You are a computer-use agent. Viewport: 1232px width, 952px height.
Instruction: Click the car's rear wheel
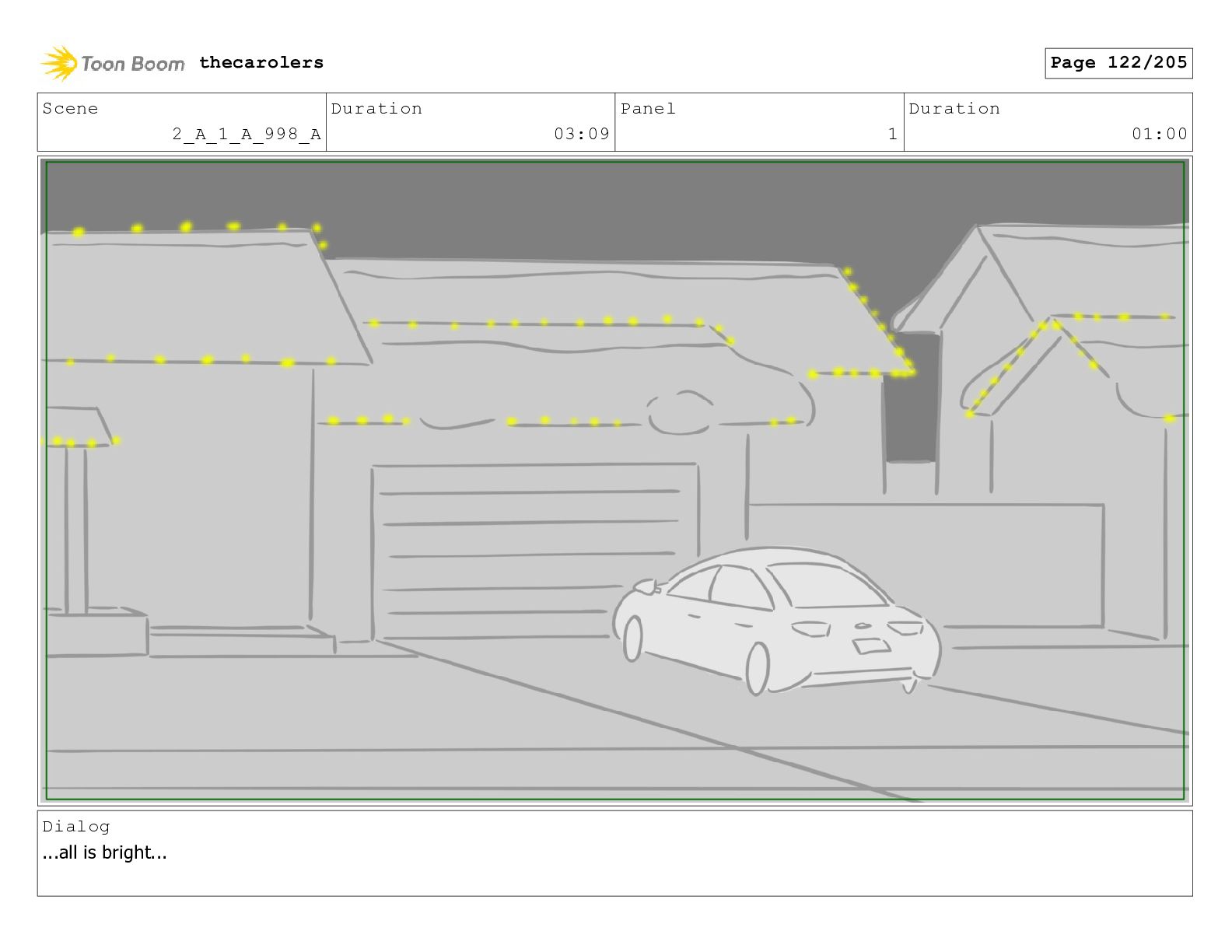(757, 668)
